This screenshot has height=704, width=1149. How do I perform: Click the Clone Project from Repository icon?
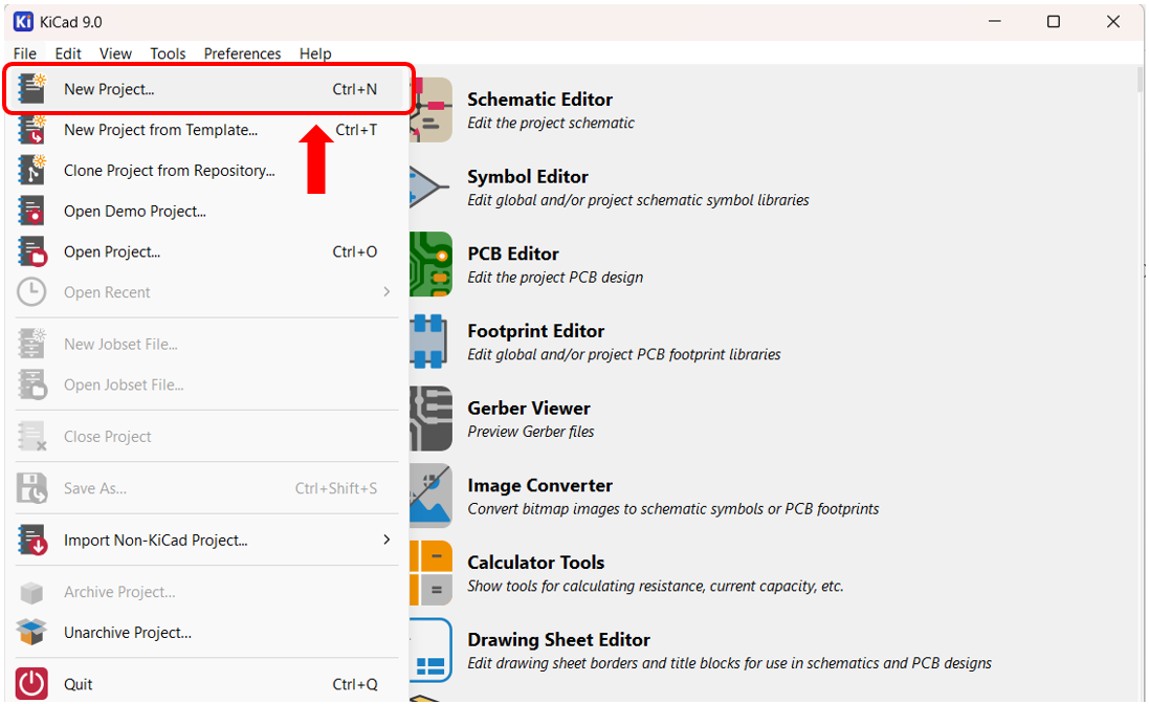pyautogui.click(x=32, y=170)
